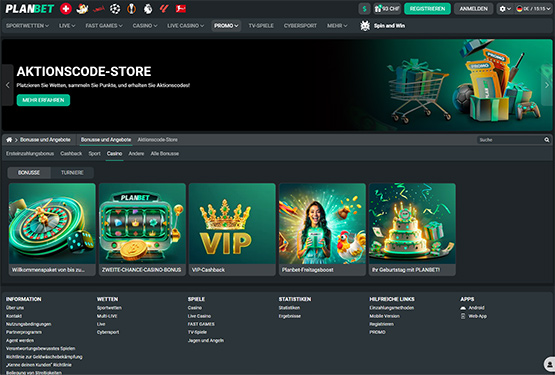
Task: Open the Planbet-Freitagsboost card
Action: (322, 229)
